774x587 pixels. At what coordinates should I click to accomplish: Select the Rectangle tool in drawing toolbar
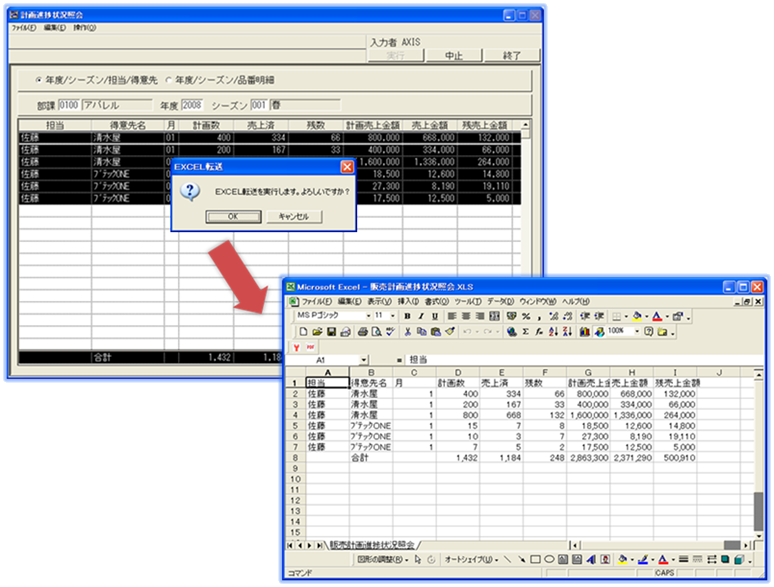[x=535, y=559]
